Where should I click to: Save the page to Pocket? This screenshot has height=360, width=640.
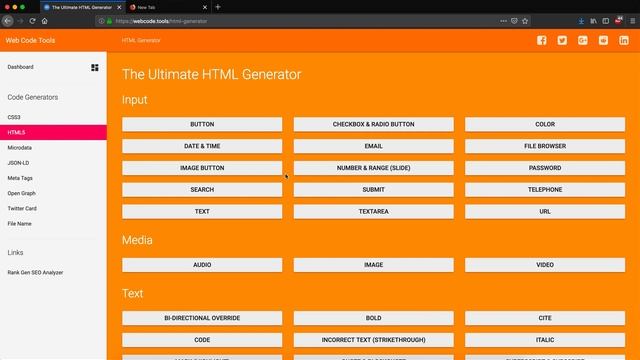514,21
